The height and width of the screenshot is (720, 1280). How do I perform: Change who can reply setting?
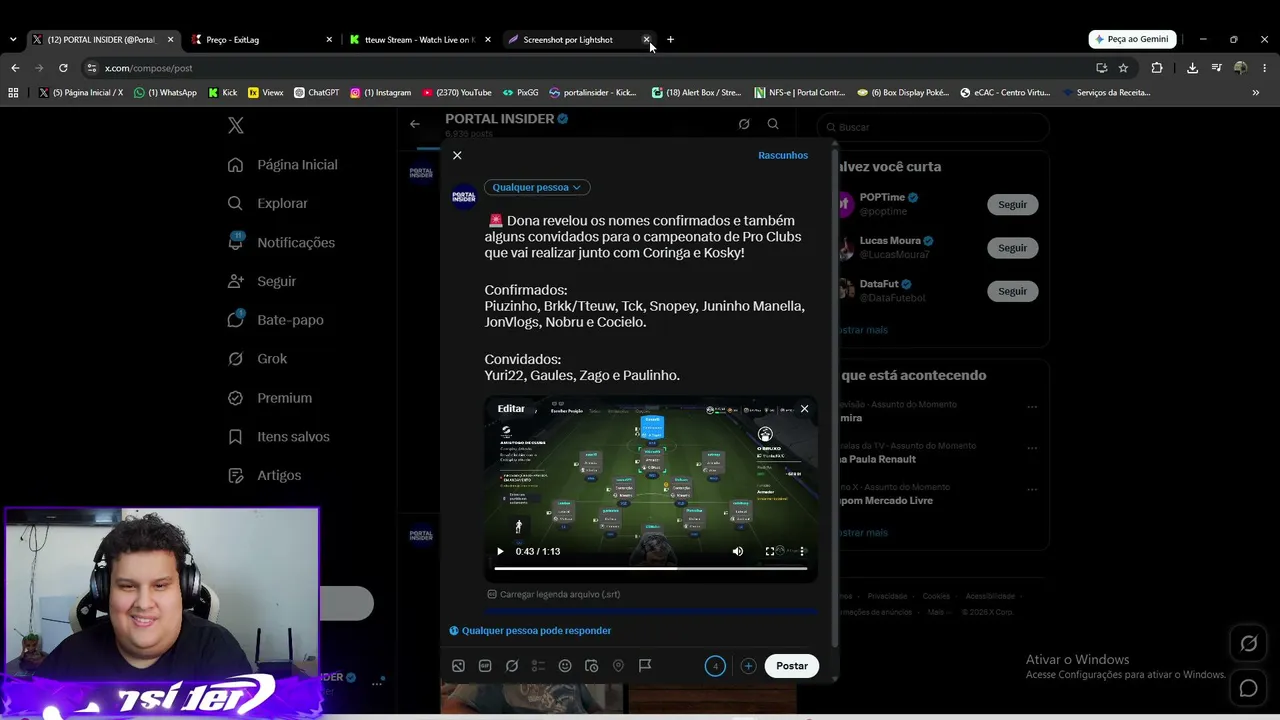pos(530,631)
